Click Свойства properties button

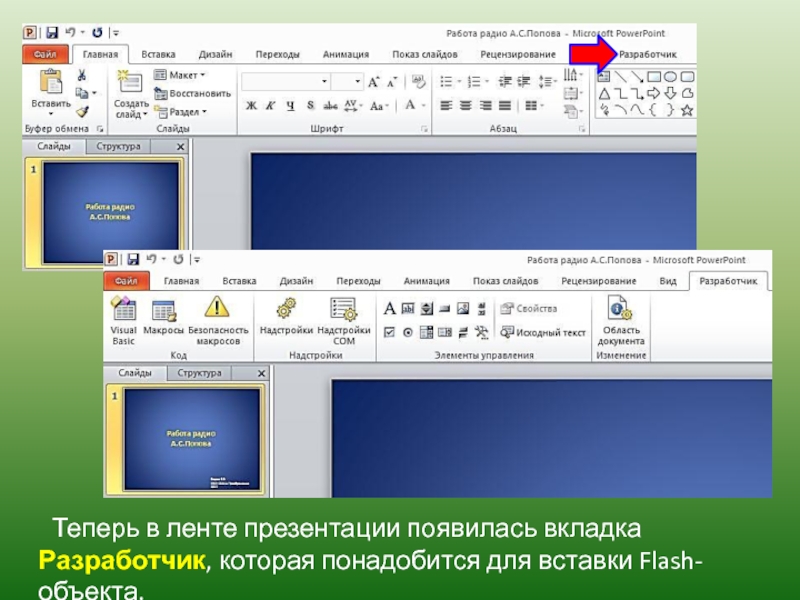[x=529, y=308]
